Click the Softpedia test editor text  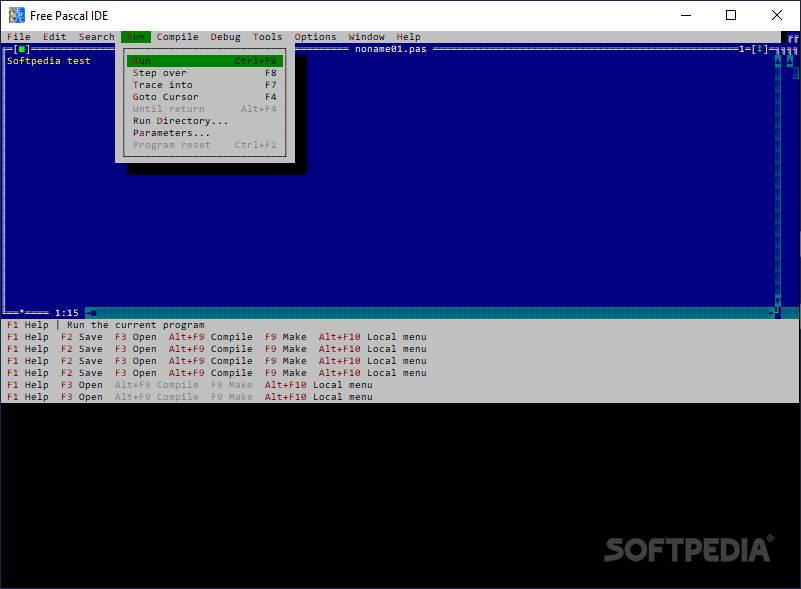(49, 61)
